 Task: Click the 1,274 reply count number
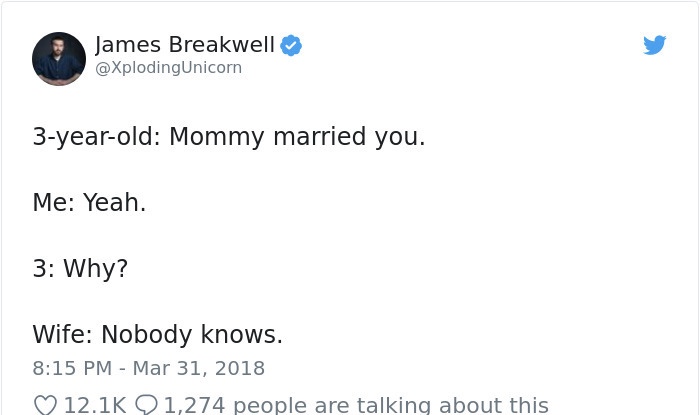click(194, 405)
